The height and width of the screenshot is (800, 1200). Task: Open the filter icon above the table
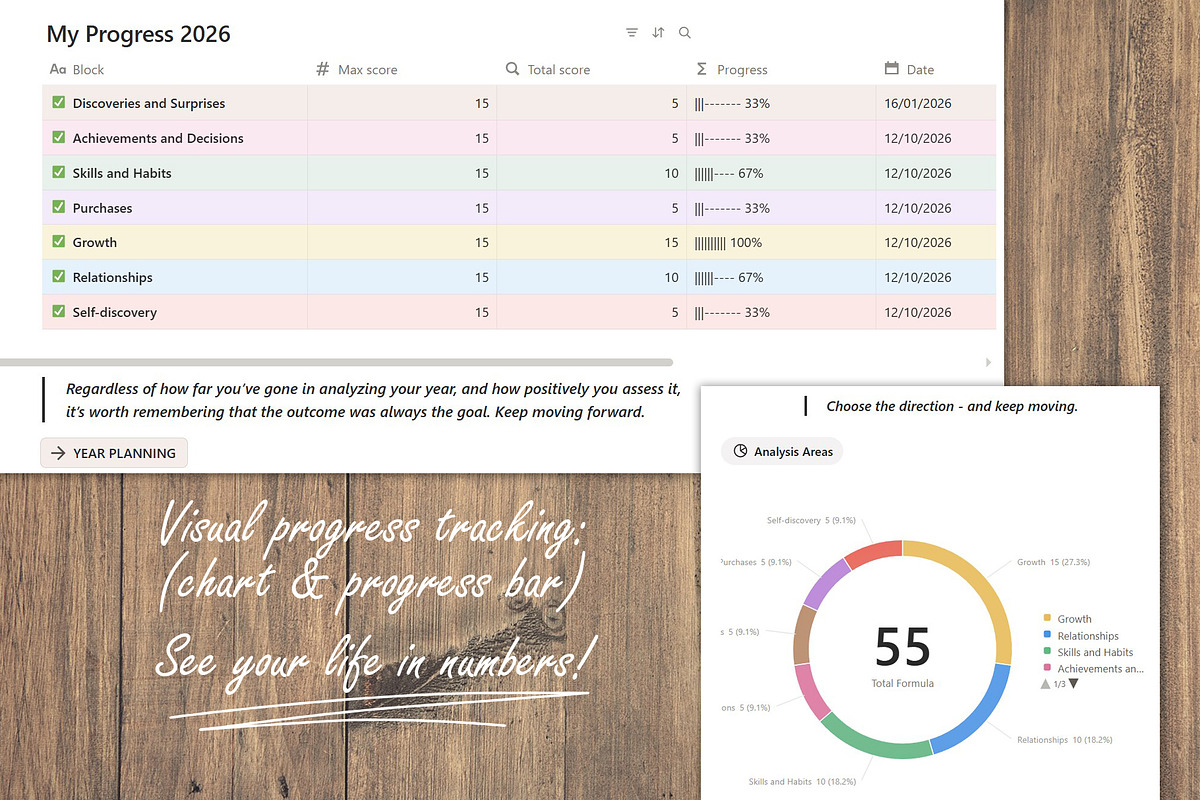(x=631, y=33)
